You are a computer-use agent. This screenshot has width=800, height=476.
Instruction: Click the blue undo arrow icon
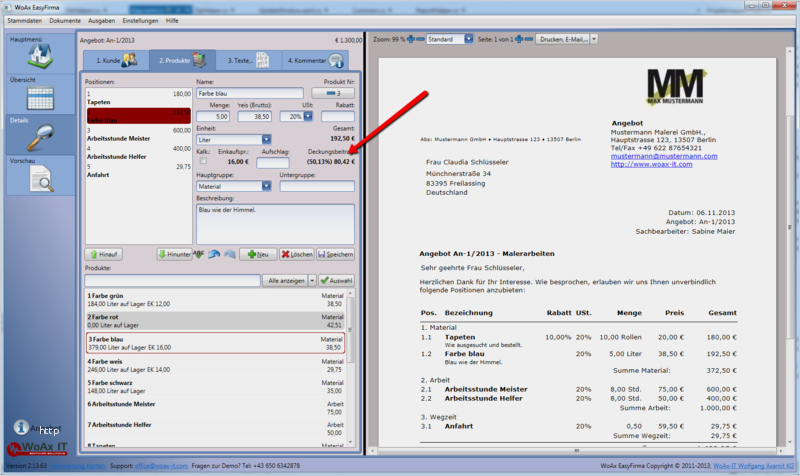coord(214,254)
